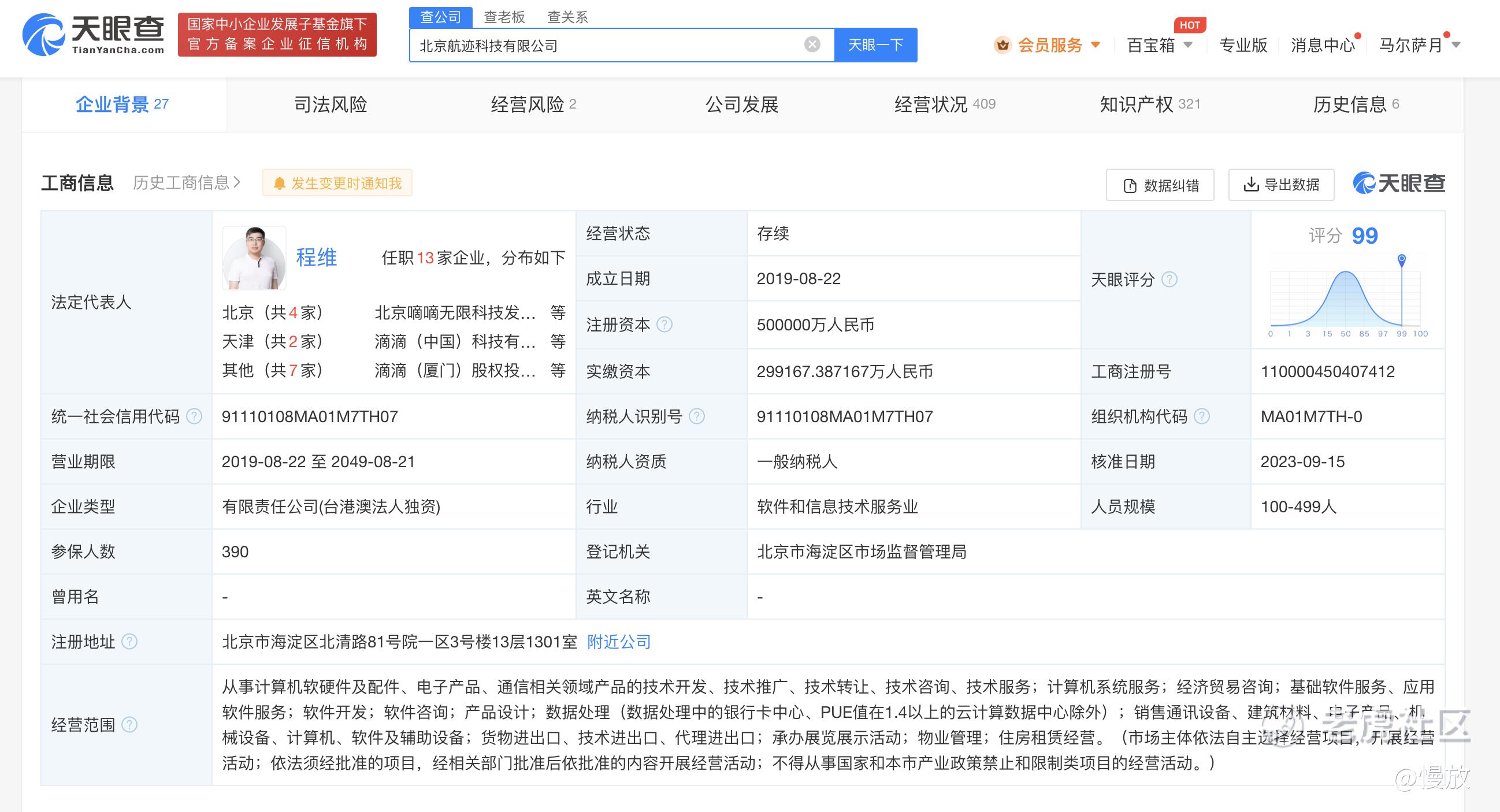1500x812 pixels.
Task: Expand the 百宝箱 dropdown
Action: 1189,45
